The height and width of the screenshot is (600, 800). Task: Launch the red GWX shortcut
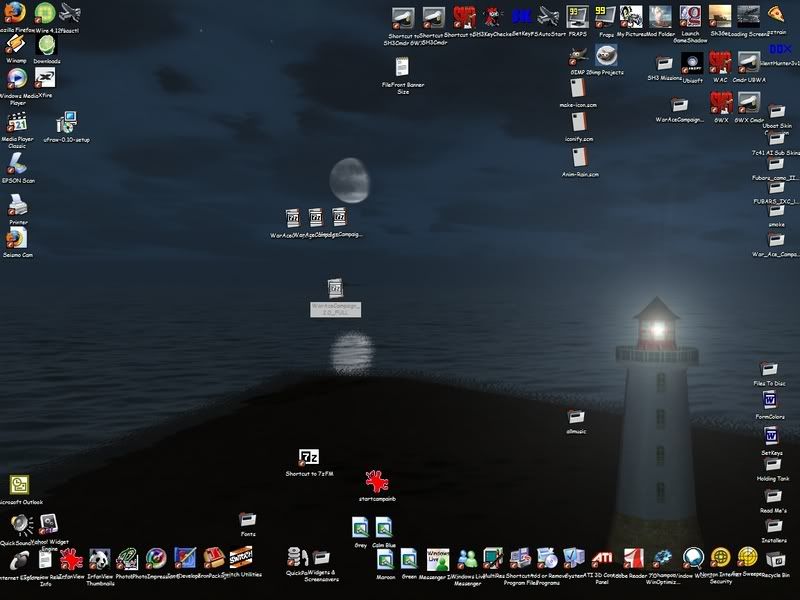[x=720, y=104]
